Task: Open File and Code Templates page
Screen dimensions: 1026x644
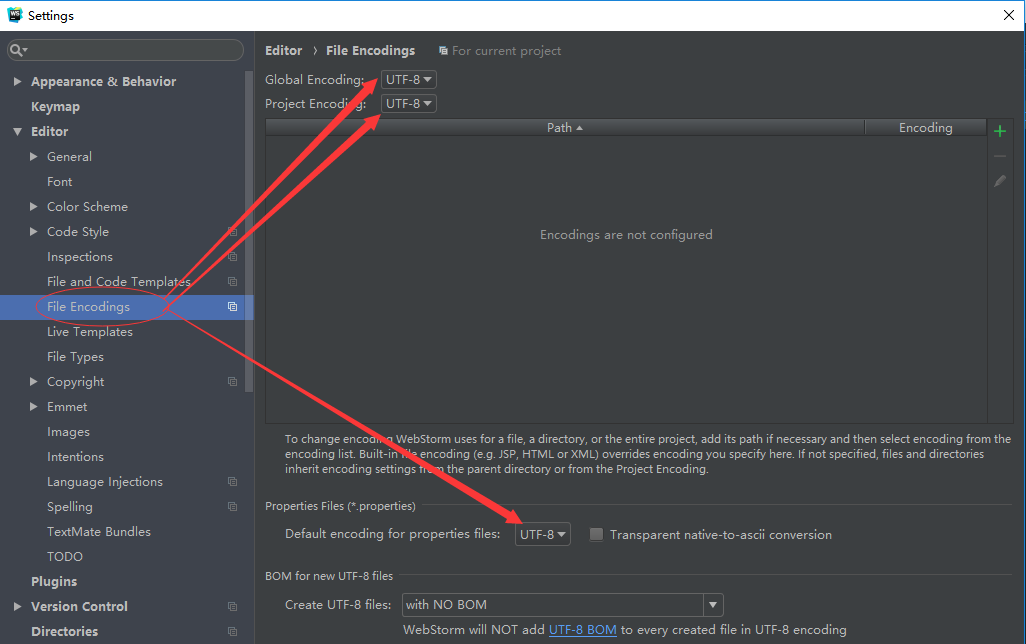Action: coord(118,281)
